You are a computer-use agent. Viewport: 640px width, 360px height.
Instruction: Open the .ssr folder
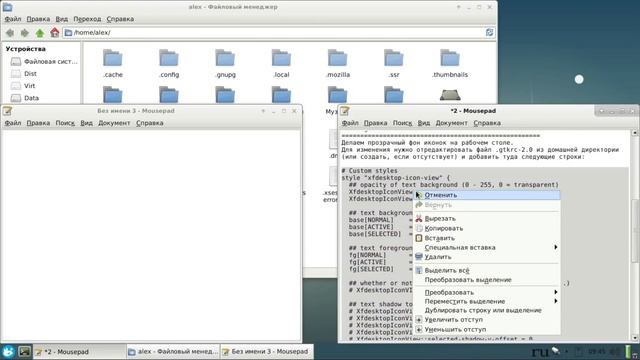(x=394, y=63)
